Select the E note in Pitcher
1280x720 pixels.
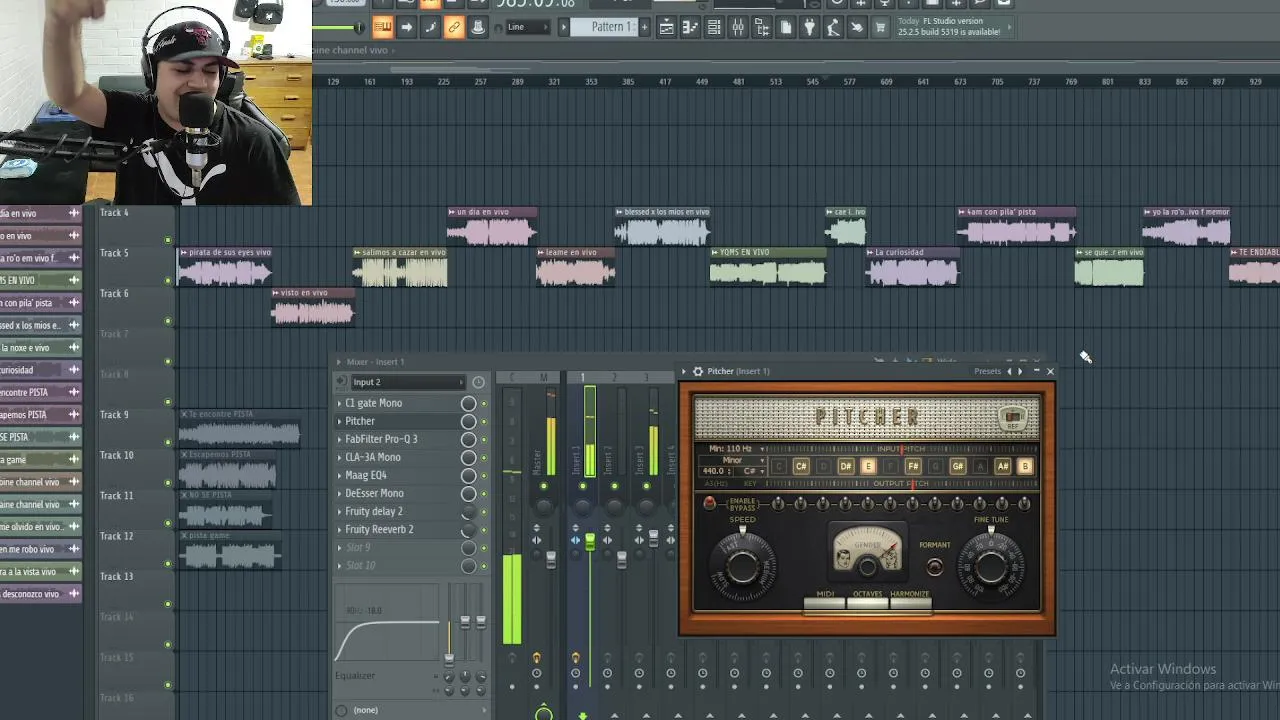(868, 467)
